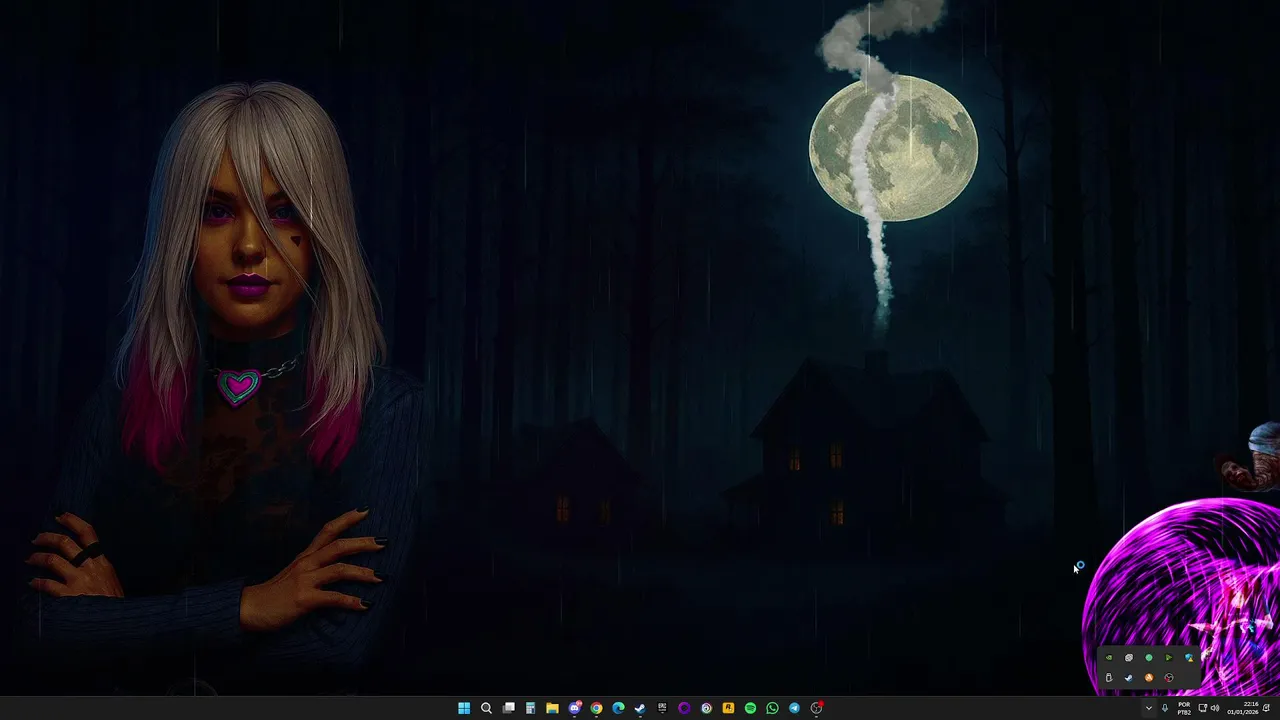Collapse the hidden tray icons flyout
Viewport: 1280px width, 720px height.
pos(1149,708)
